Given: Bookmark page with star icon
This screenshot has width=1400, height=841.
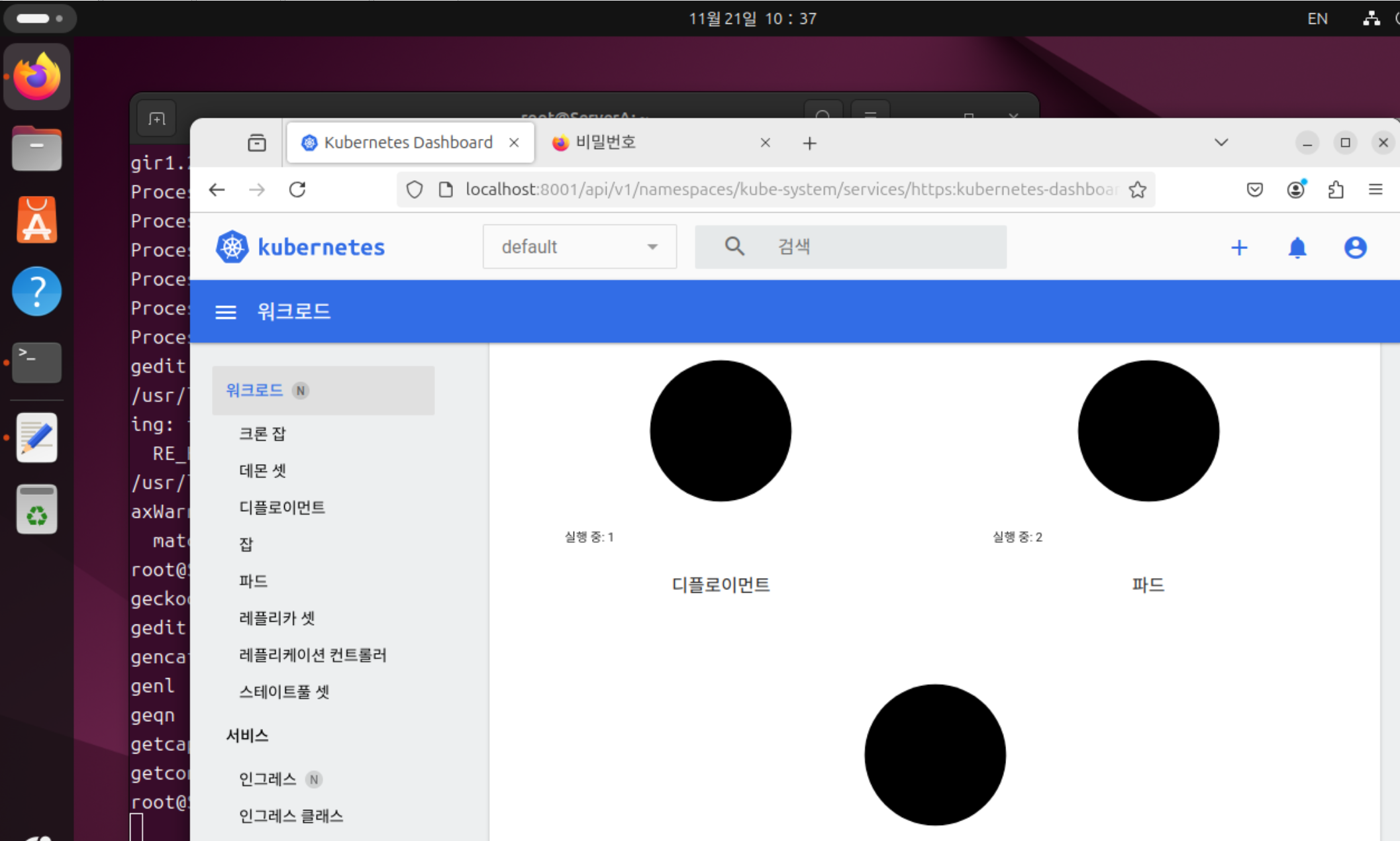Looking at the screenshot, I should (1138, 190).
